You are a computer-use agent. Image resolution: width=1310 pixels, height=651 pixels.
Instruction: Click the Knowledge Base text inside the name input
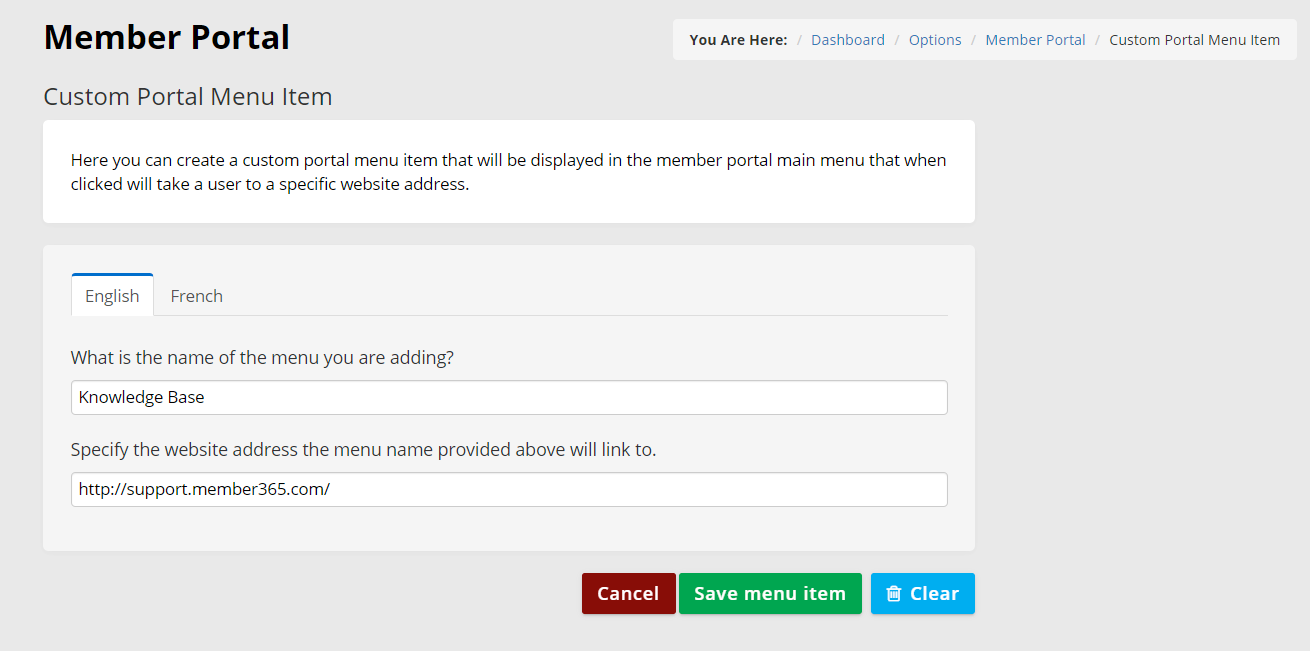click(141, 397)
